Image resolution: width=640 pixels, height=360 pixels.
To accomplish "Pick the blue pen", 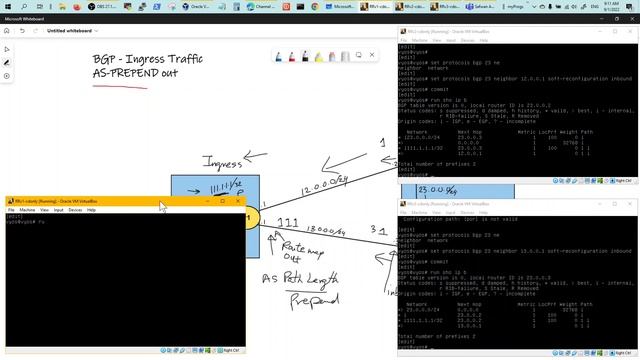I will coord(278,56).
